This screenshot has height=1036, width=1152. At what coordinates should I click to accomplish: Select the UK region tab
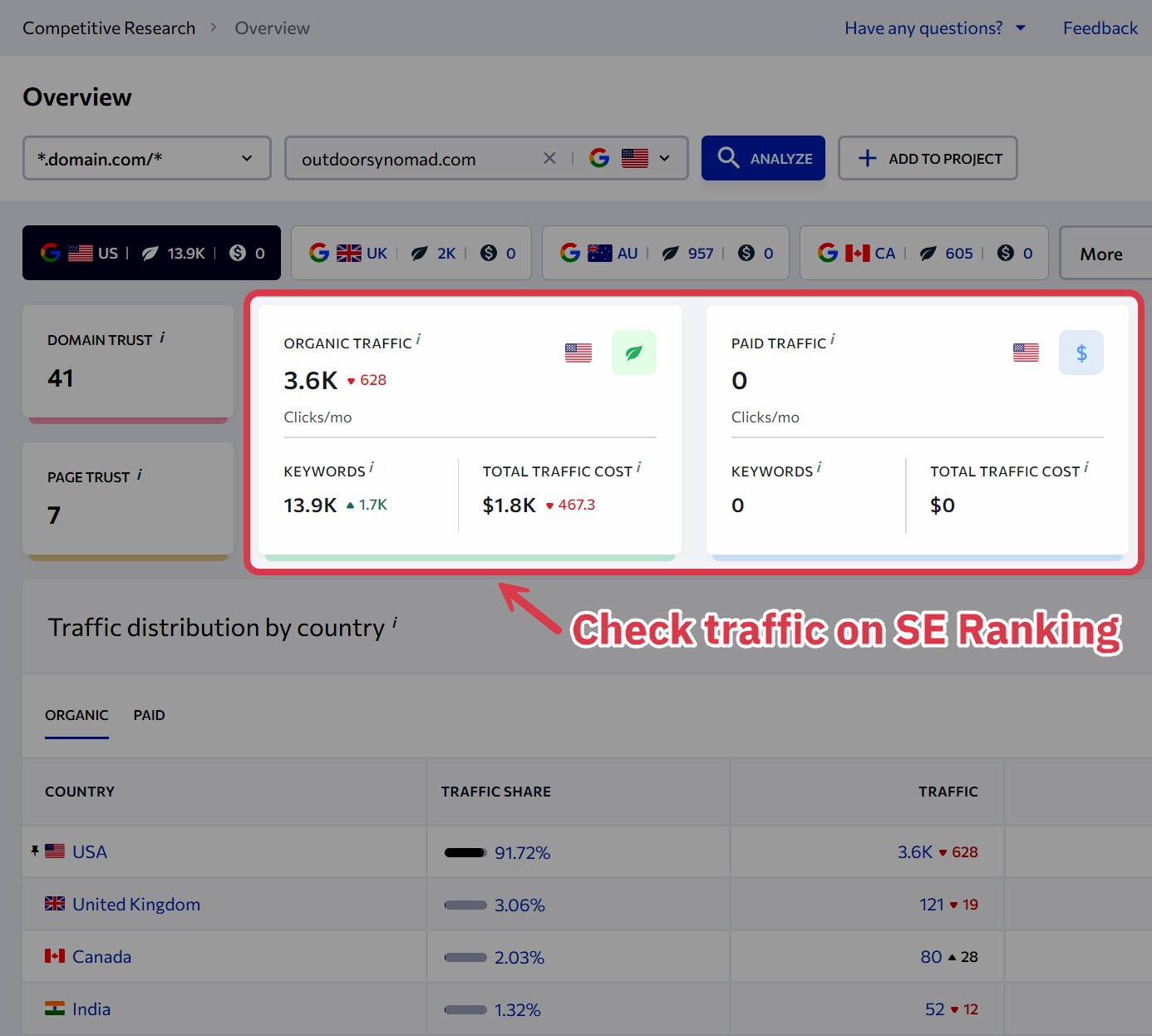click(x=411, y=253)
